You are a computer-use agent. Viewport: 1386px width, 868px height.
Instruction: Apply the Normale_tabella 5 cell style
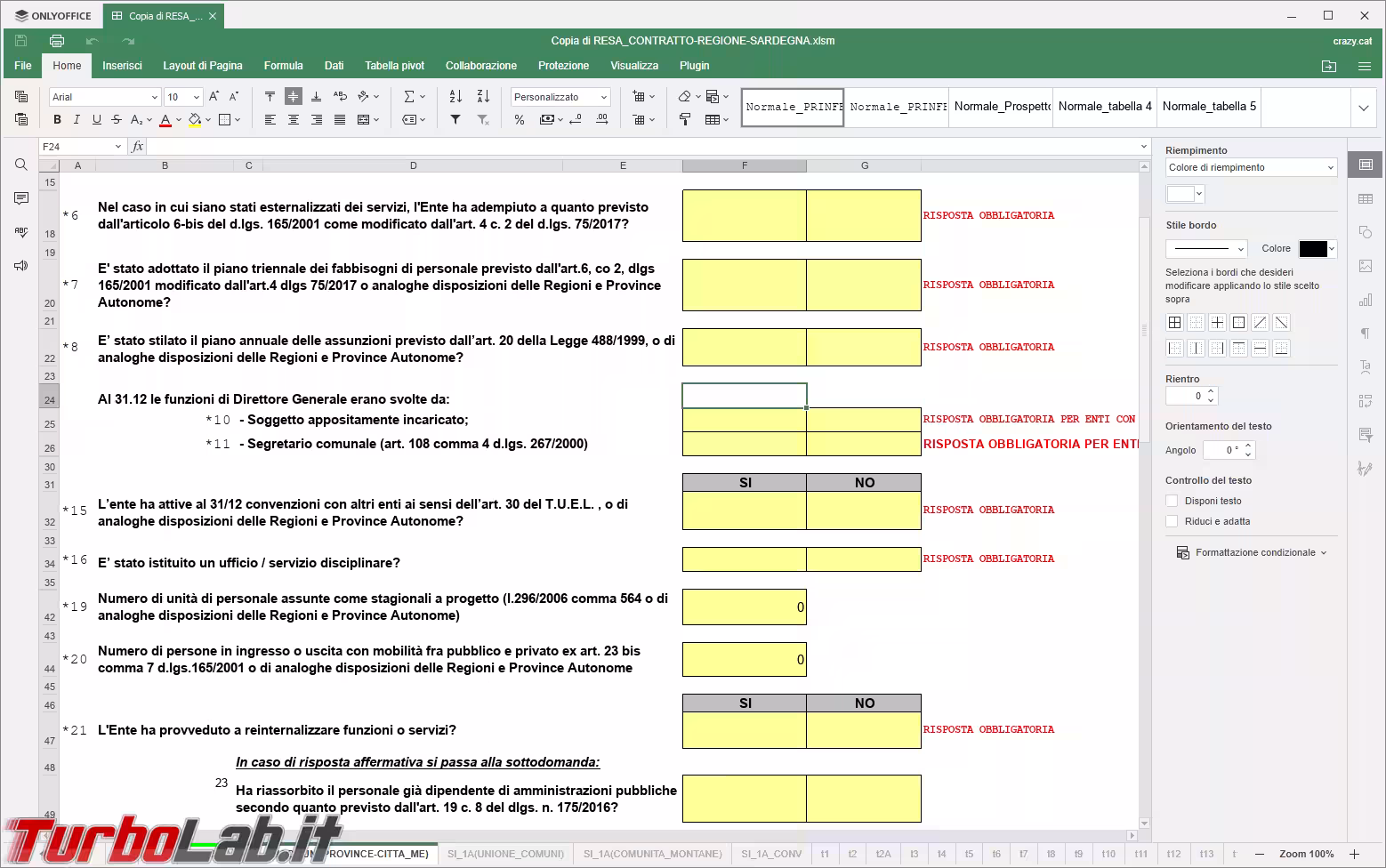1209,107
